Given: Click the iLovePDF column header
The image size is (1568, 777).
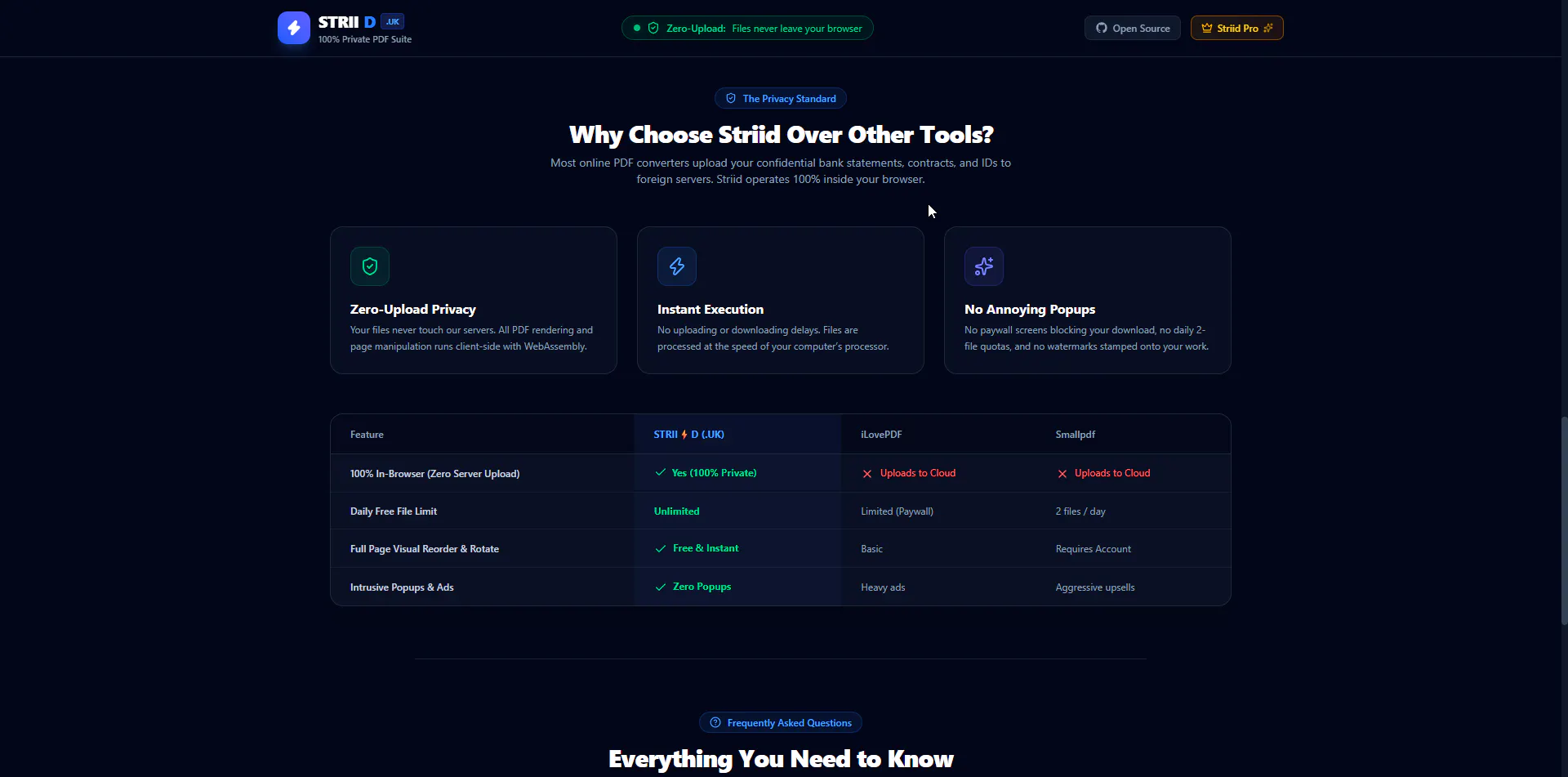Looking at the screenshot, I should point(881,435).
